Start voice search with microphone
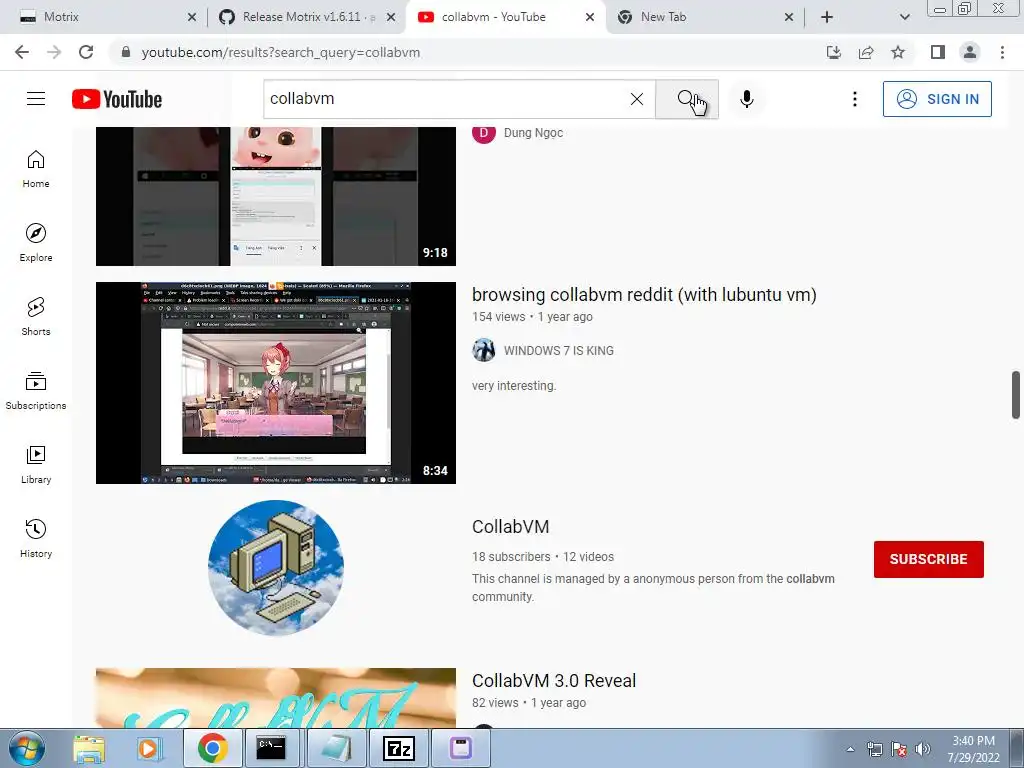The image size is (1024, 768). 746,99
